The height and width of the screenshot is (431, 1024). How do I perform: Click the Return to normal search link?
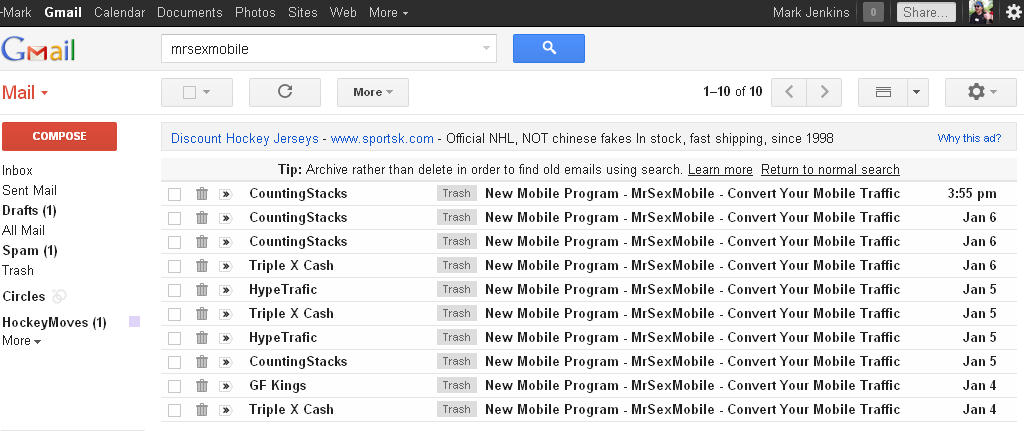[830, 169]
